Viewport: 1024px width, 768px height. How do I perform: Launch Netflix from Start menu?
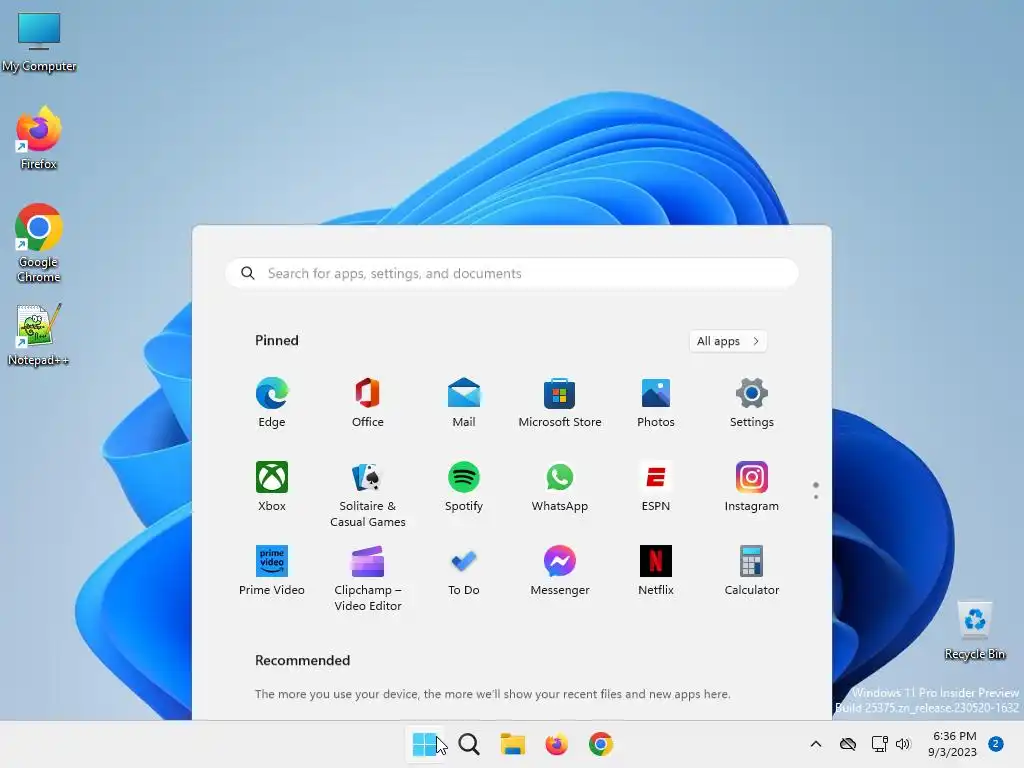click(656, 569)
